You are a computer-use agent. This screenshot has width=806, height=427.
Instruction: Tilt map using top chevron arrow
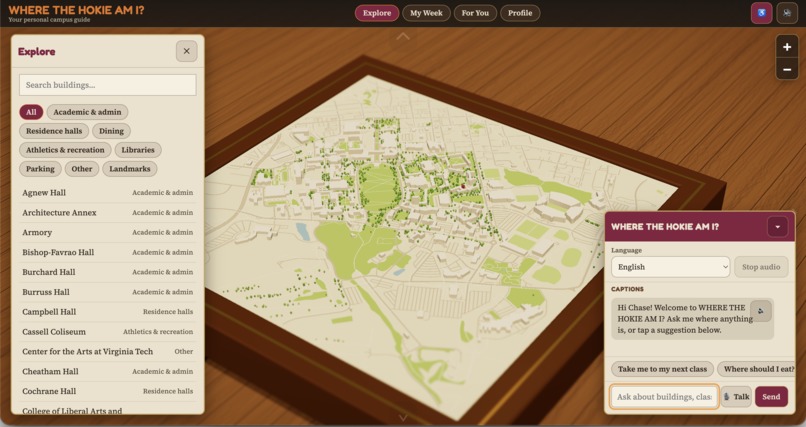pos(403,36)
